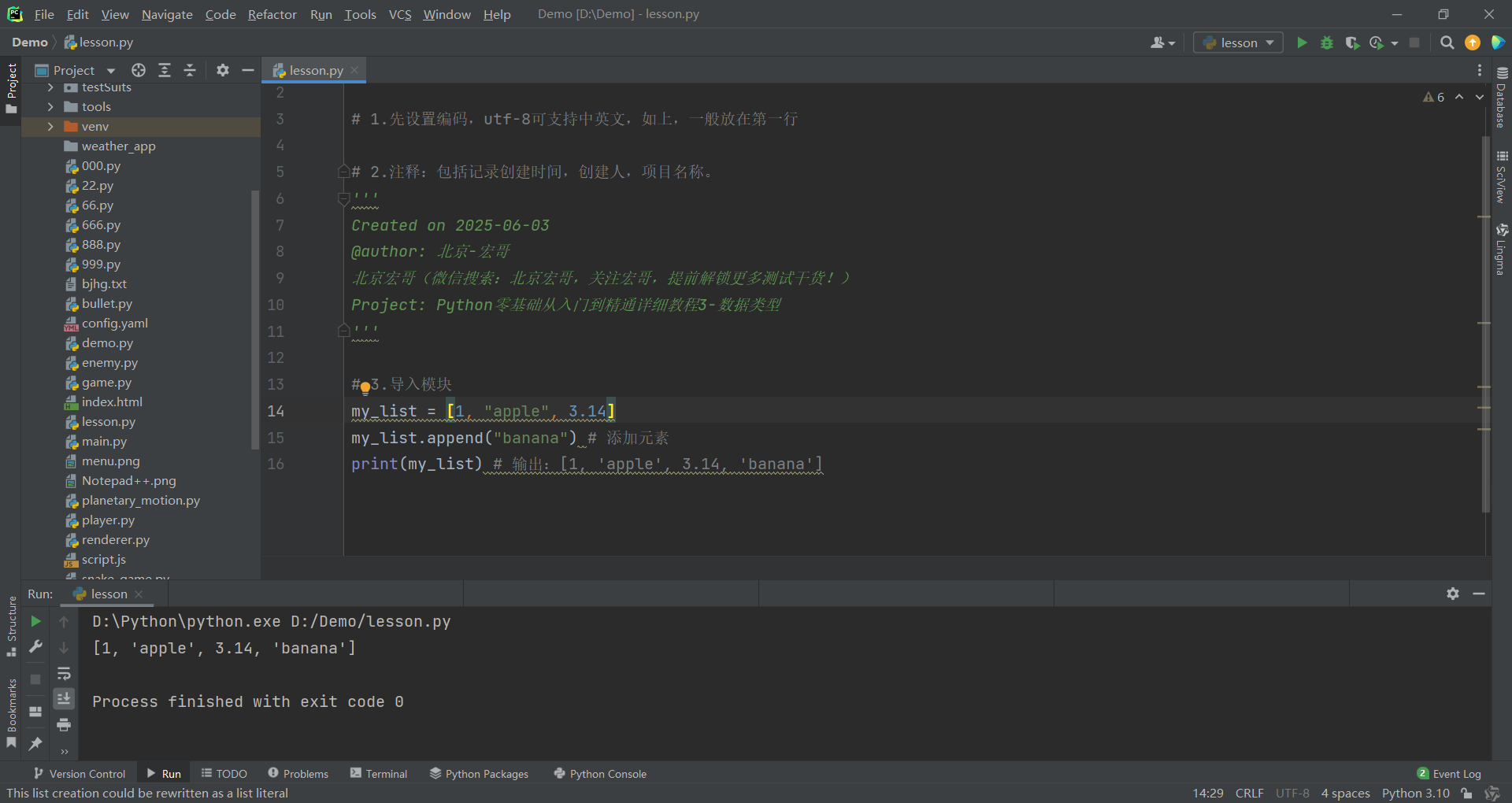Collapse all in Project panel
Viewport: 1512px width, 803px height.
tap(190, 70)
